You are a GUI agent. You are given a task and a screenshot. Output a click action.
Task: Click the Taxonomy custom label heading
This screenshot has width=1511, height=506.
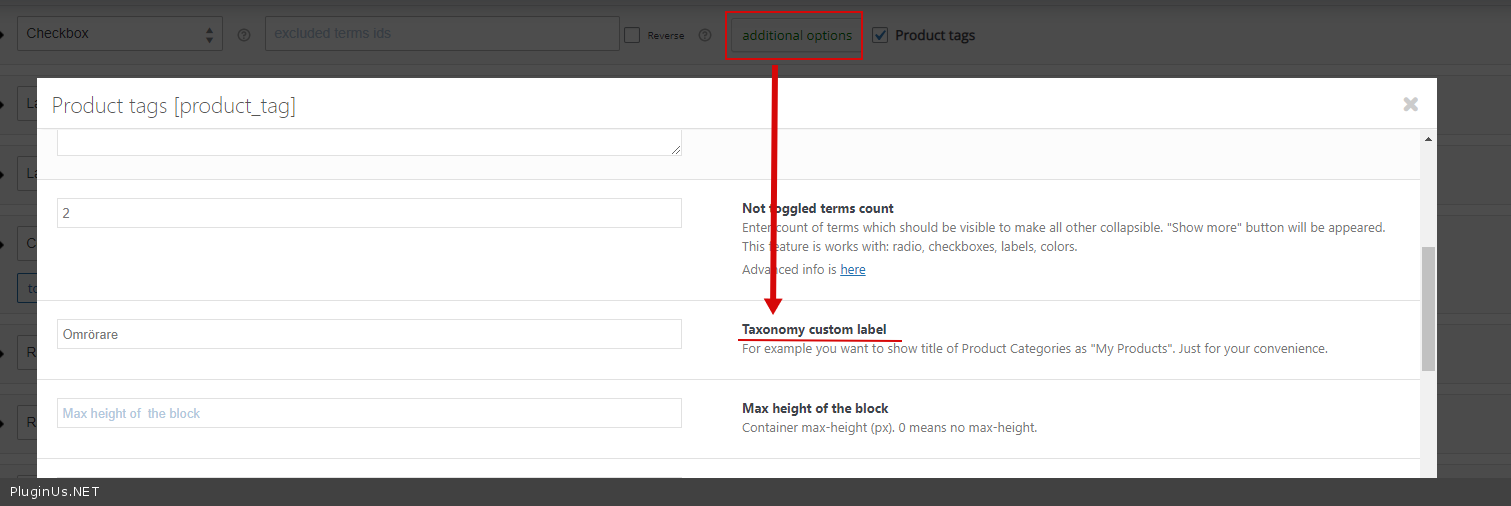813,330
